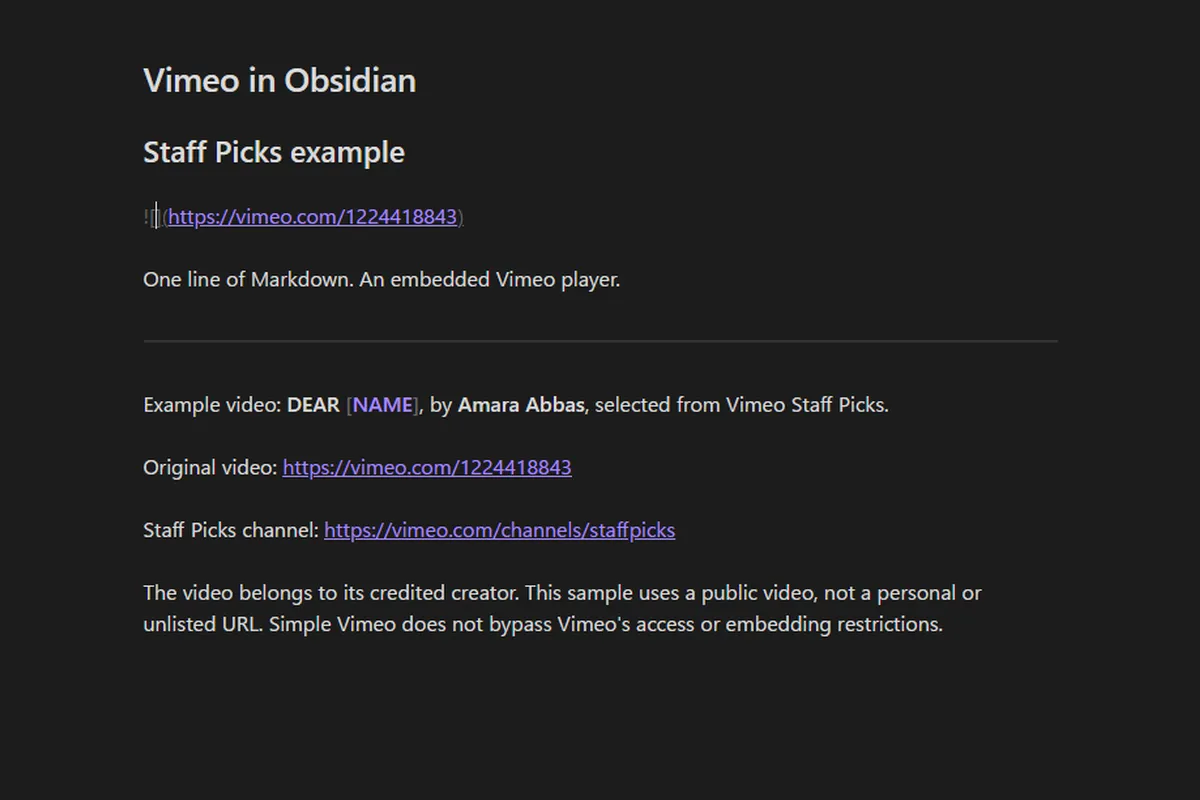The height and width of the screenshot is (800, 1200).
Task: Click the 'Simple Vimeo does not bypass' sentence
Action: coord(606,624)
